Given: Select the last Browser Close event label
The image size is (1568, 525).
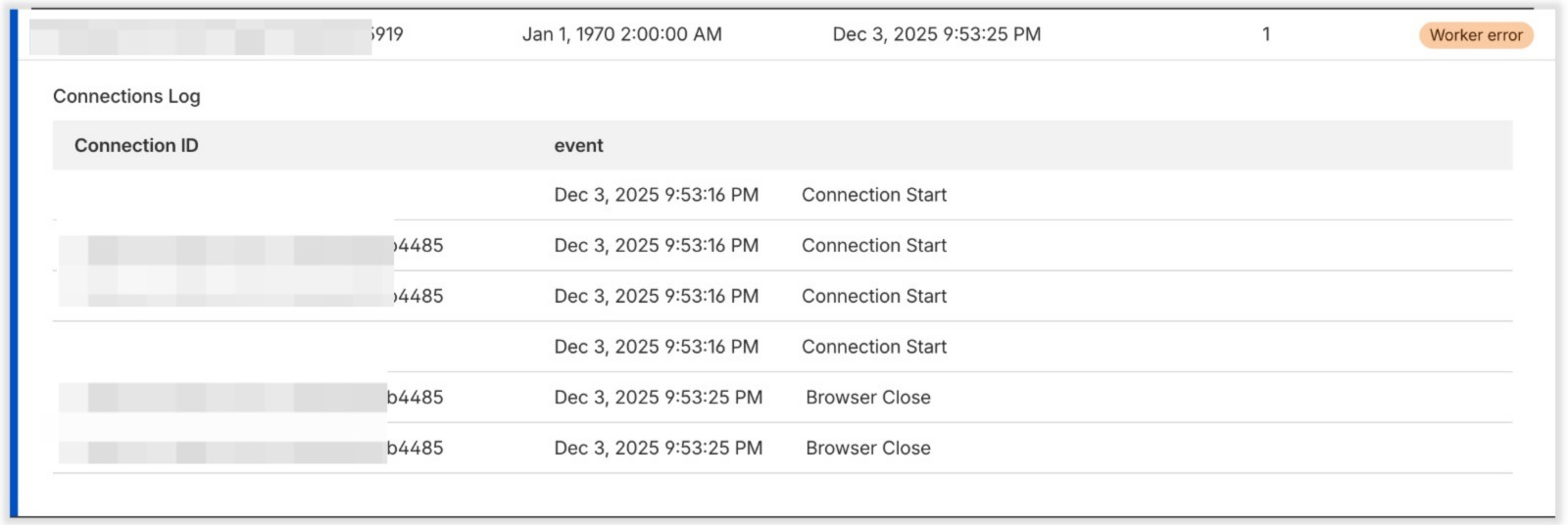Looking at the screenshot, I should [867, 449].
